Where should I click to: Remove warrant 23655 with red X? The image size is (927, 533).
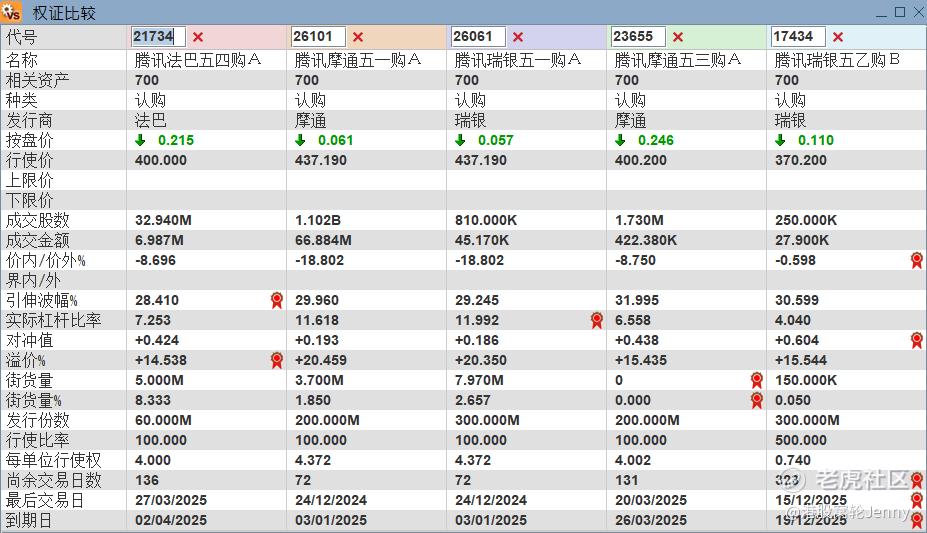678,37
